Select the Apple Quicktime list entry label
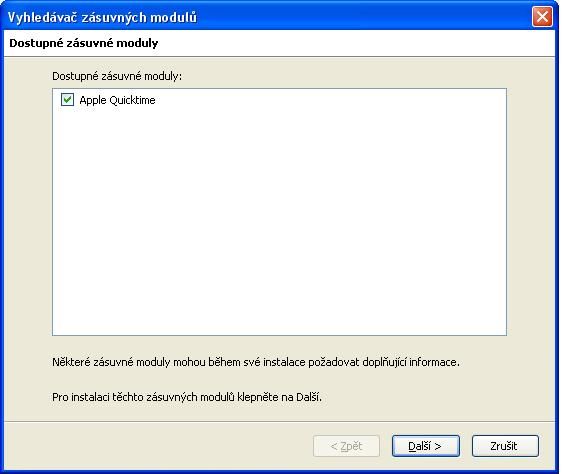562x474 pixels. (117, 100)
